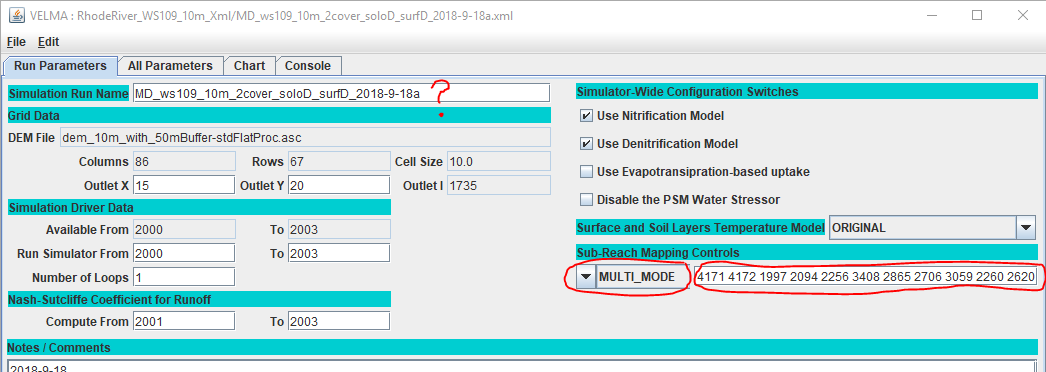Click the Sub-Reach cell index list field
1046x372 pixels.
click(x=866, y=277)
